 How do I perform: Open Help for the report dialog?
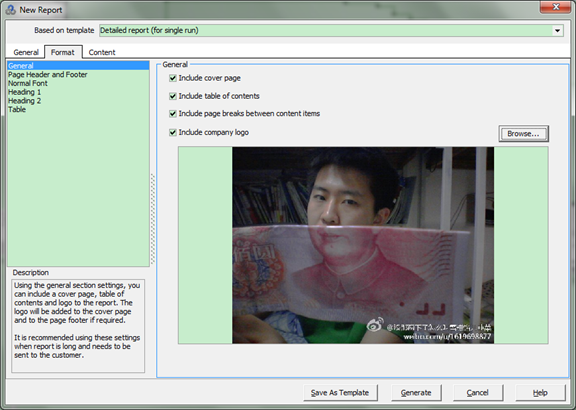point(540,393)
